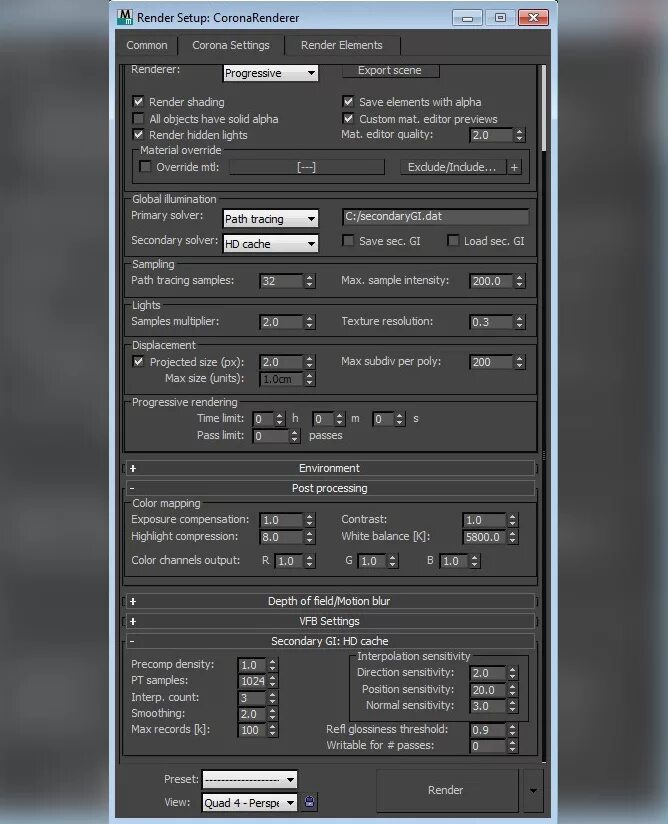
Task: Click the 3ds Max app icon in title bar
Action: pos(125,17)
